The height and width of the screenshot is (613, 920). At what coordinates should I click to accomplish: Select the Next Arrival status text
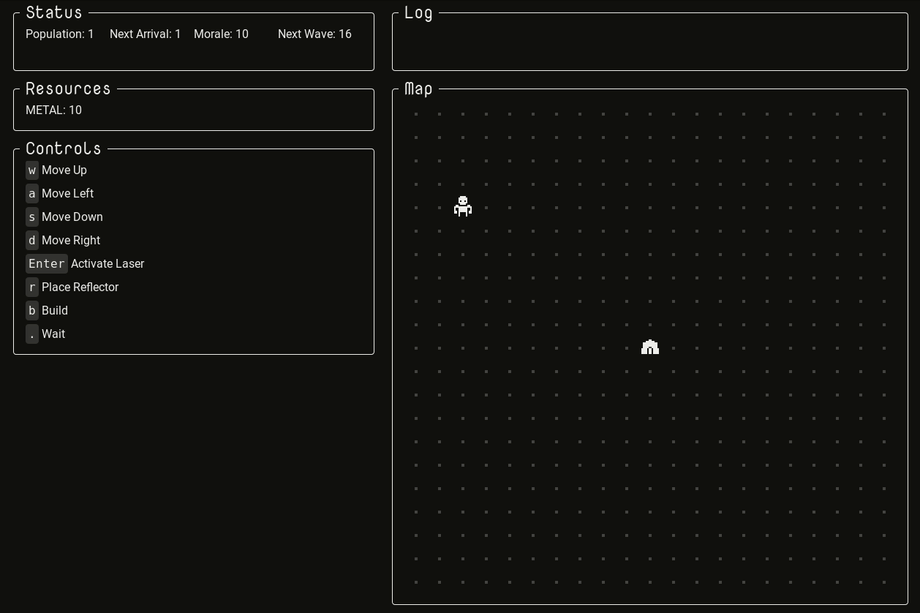click(145, 34)
